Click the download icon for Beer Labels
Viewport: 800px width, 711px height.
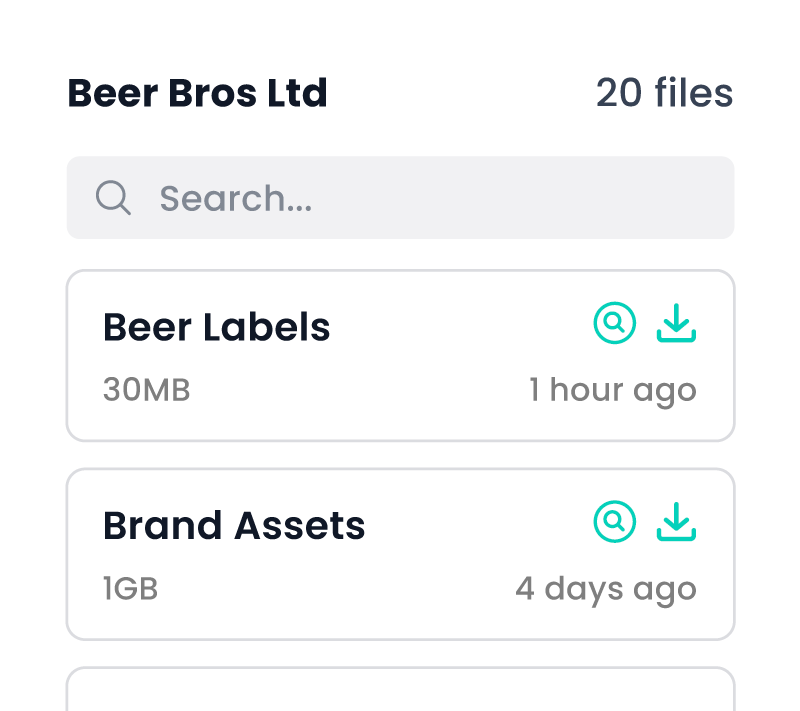tap(676, 323)
